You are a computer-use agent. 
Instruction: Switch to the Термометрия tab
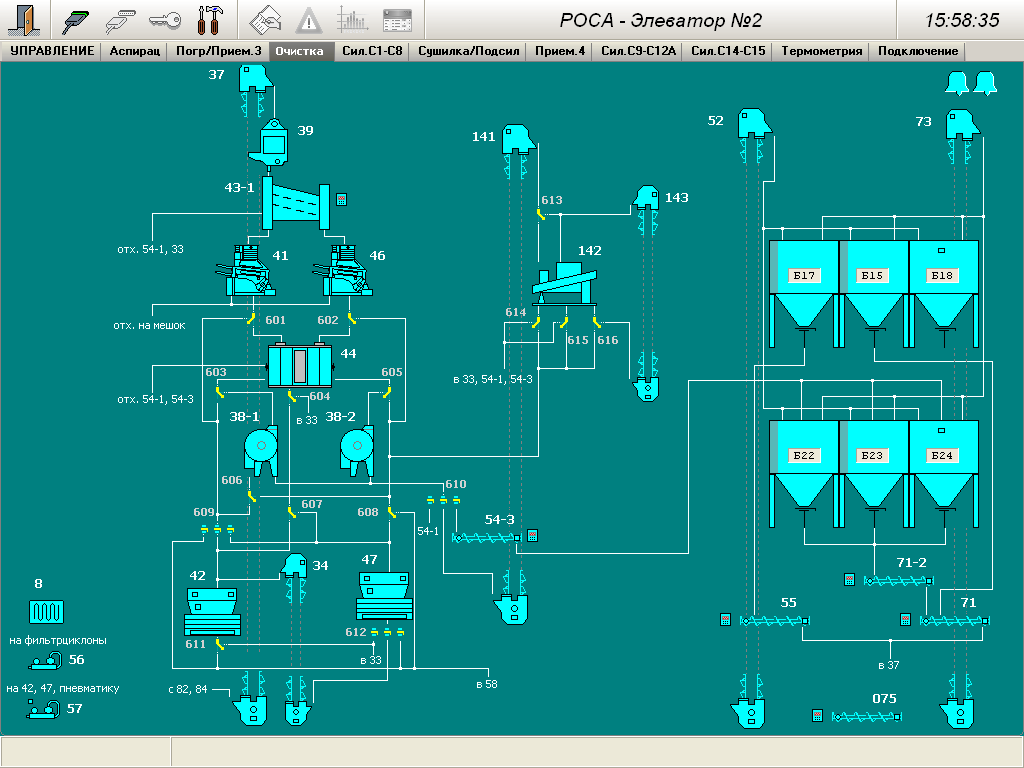(823, 51)
